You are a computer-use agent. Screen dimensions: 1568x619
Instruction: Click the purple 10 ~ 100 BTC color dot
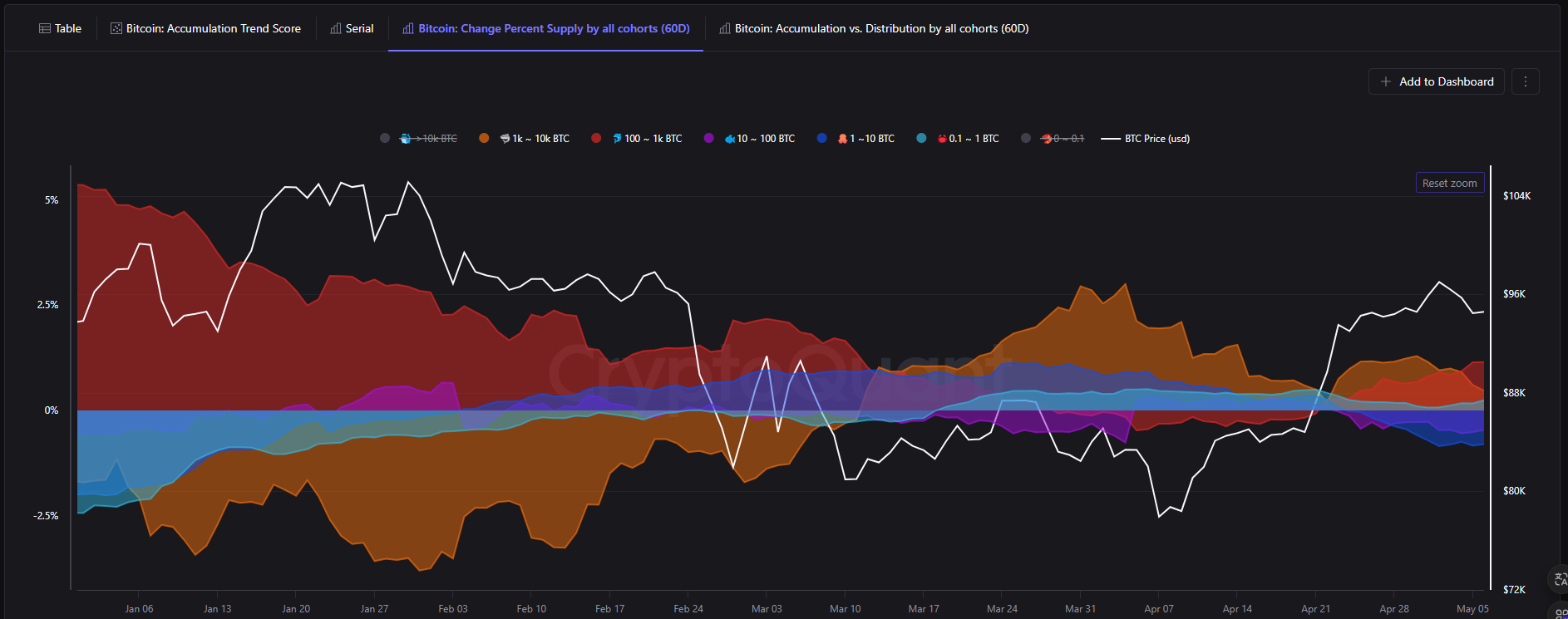[x=708, y=139]
